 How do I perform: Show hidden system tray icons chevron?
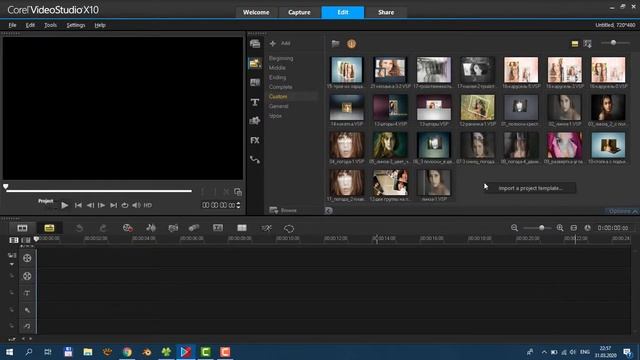[544, 352]
